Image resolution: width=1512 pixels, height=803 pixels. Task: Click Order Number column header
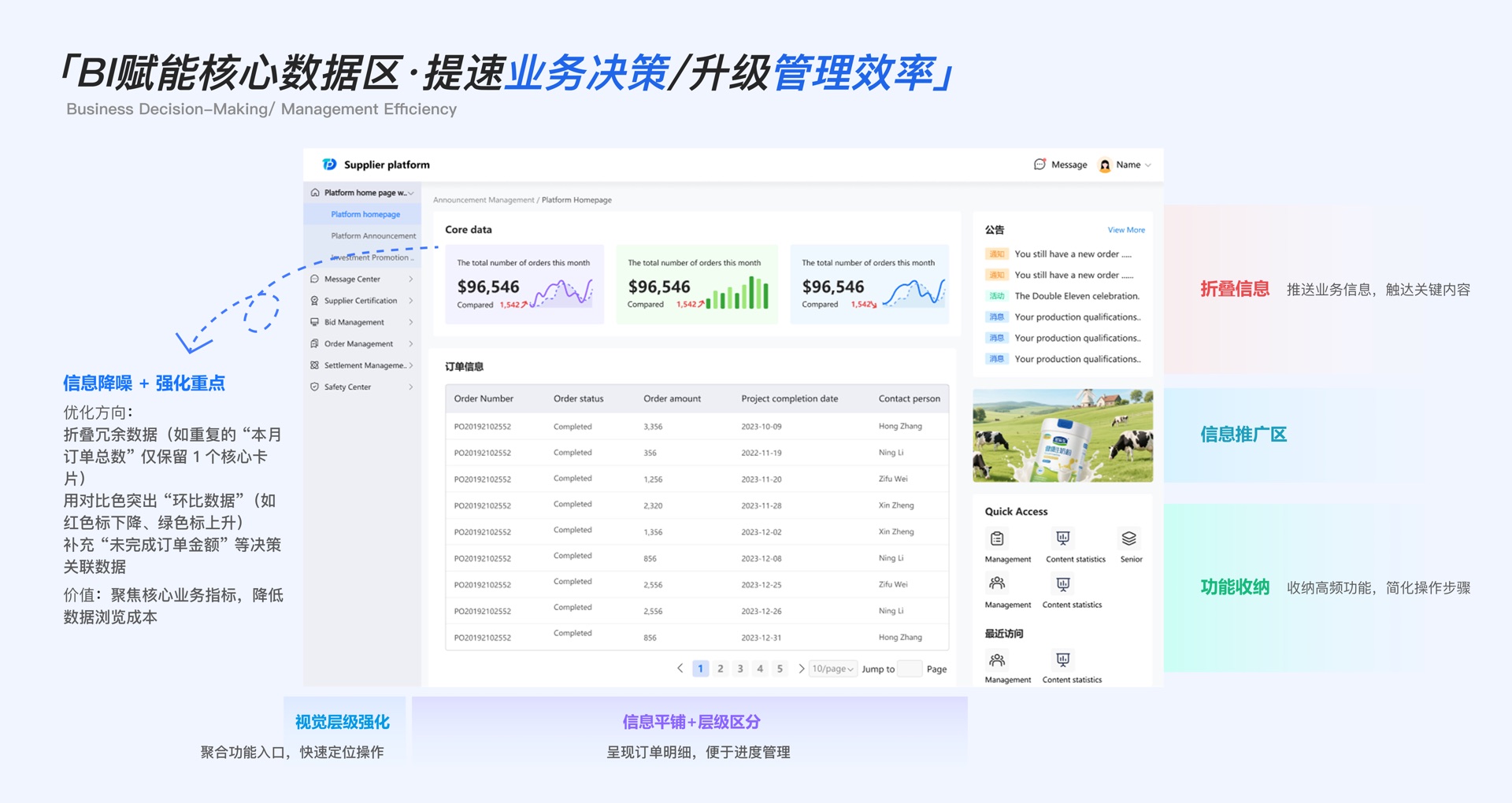click(484, 398)
